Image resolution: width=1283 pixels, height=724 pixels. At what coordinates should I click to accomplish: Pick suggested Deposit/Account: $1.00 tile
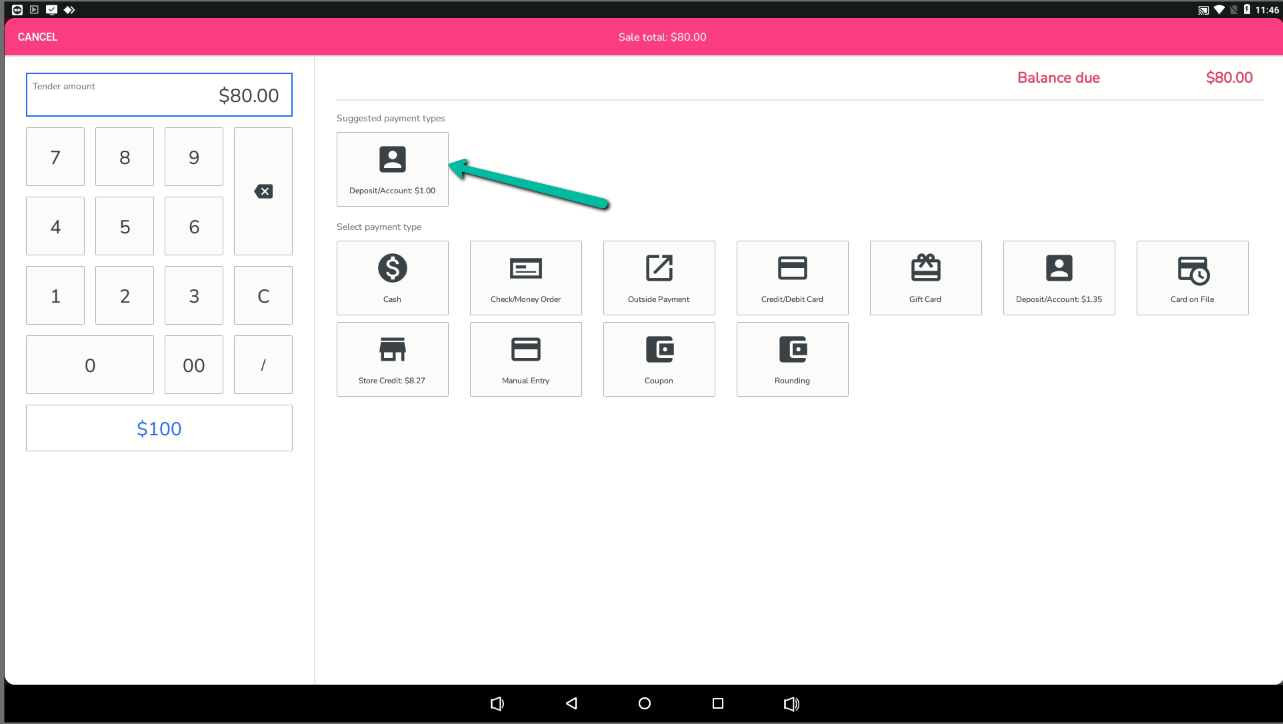click(x=392, y=169)
